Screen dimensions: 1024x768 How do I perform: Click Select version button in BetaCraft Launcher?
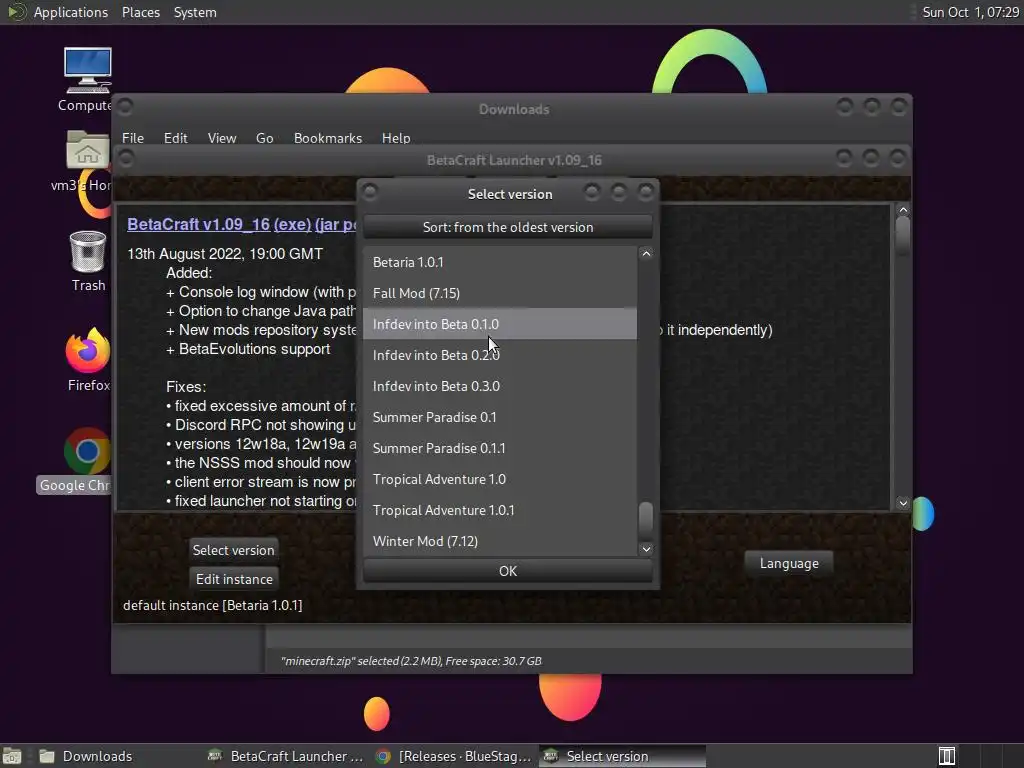[x=233, y=550]
